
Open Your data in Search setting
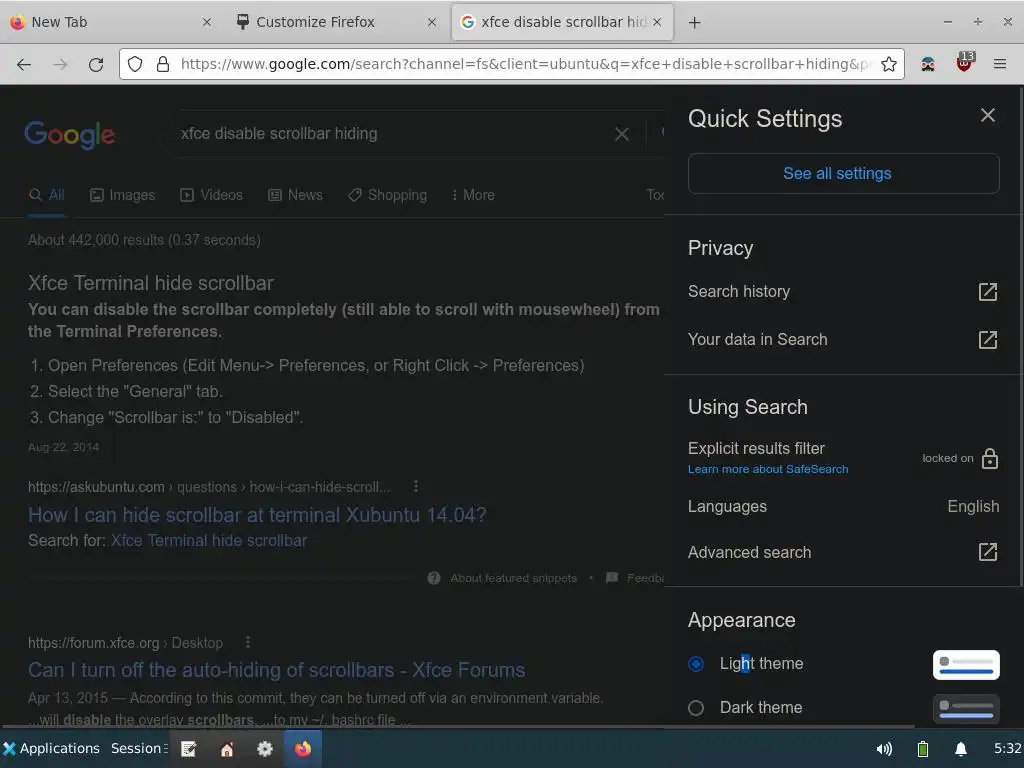758,340
